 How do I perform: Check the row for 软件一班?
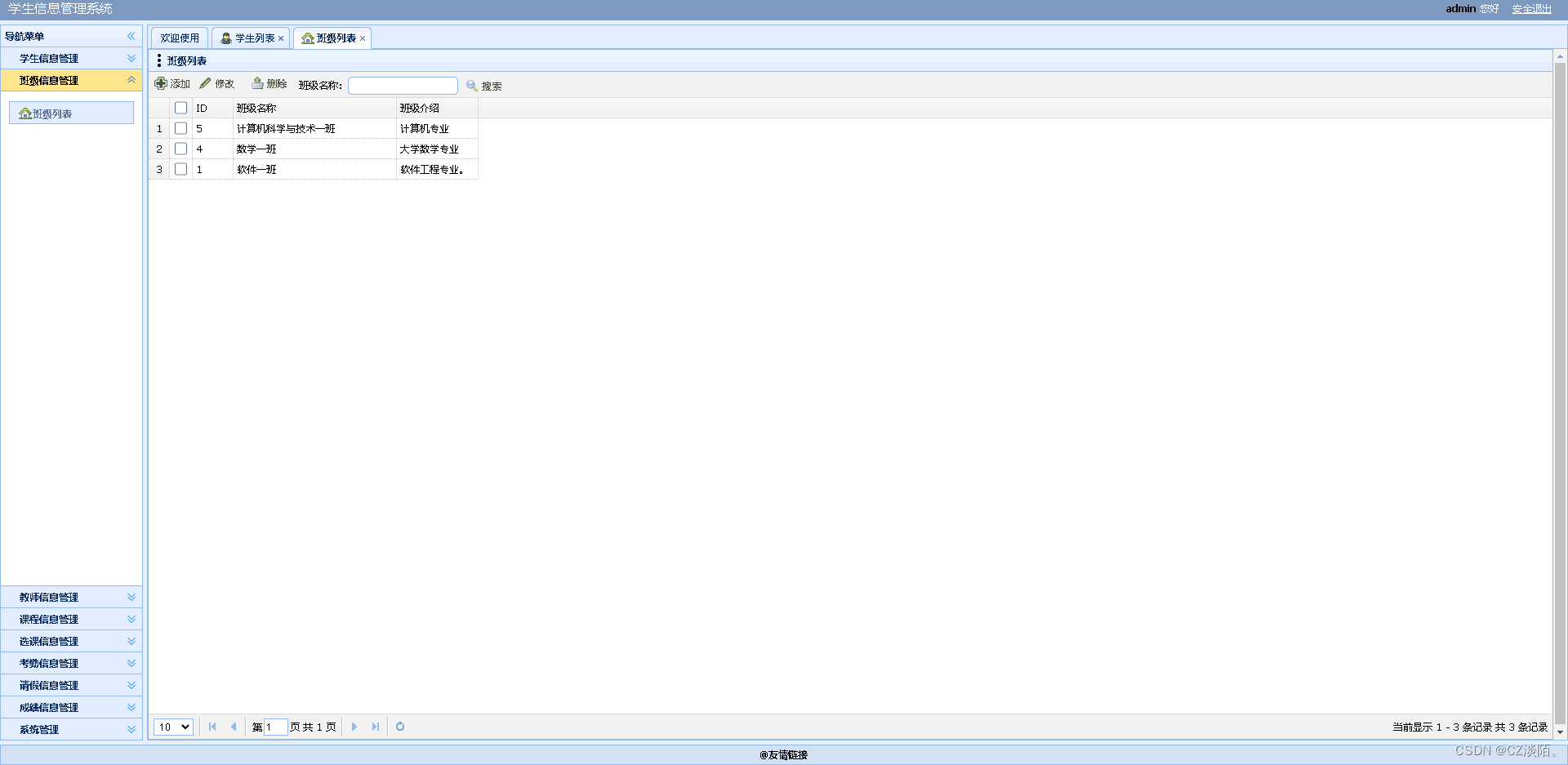pos(181,169)
